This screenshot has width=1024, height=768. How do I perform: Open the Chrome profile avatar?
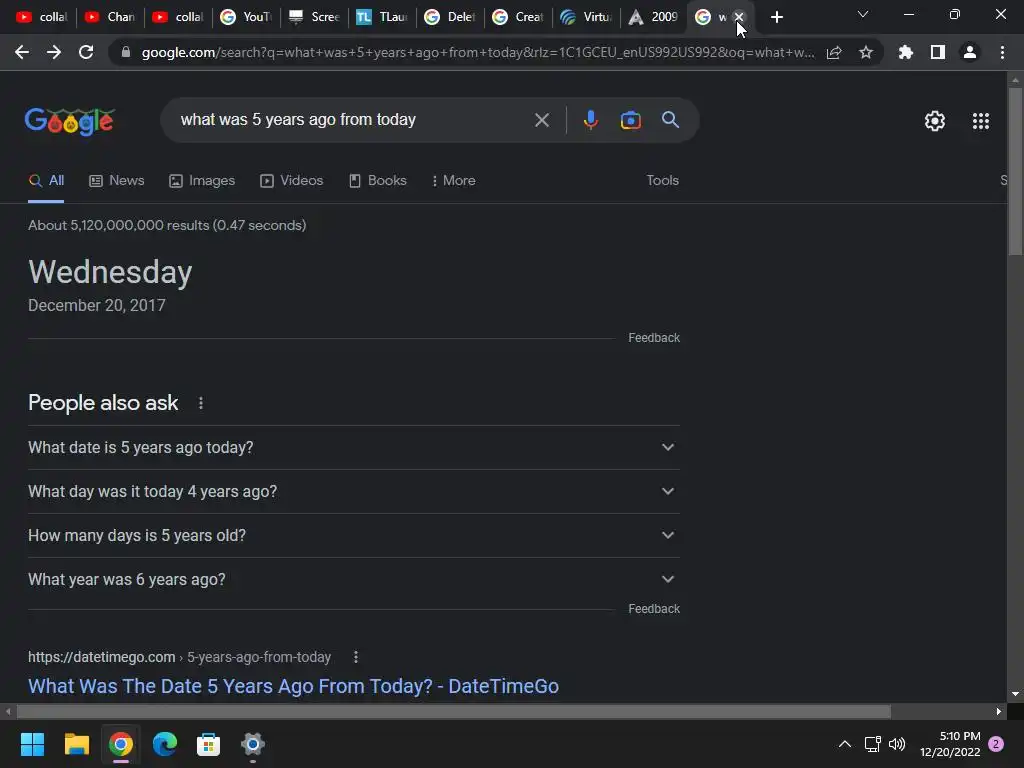pyautogui.click(x=970, y=52)
